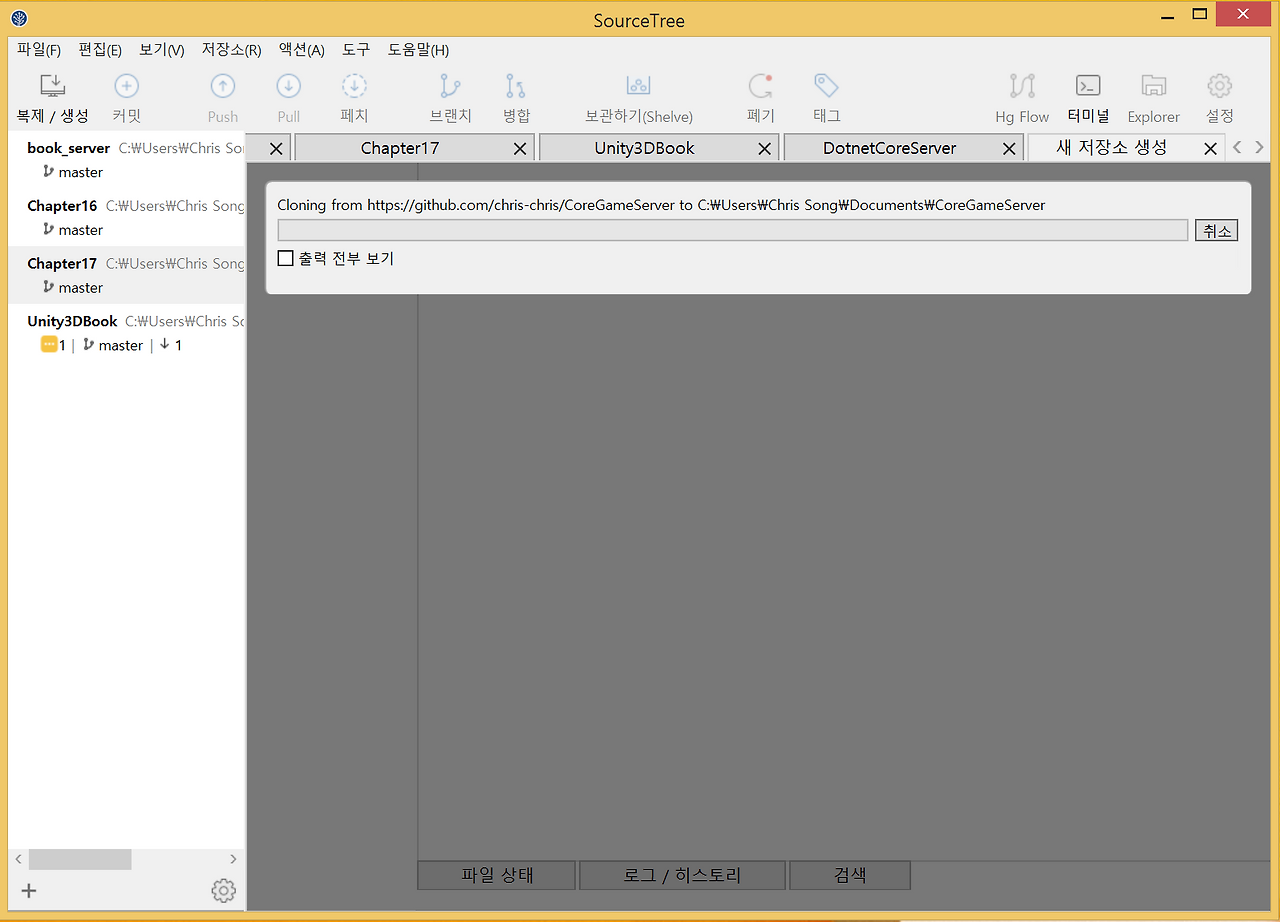Open the sidebar gear settings icon
Image resolution: width=1280 pixels, height=922 pixels.
(x=223, y=890)
